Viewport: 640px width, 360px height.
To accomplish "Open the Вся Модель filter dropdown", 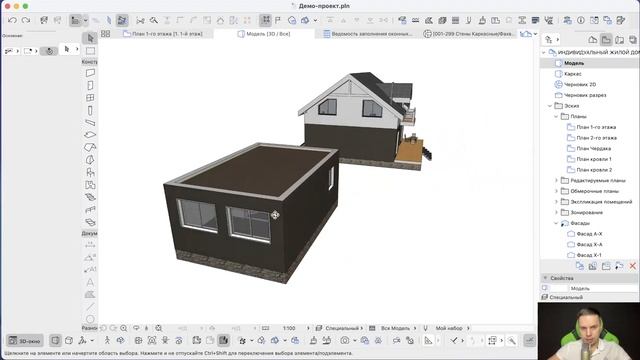I will click(x=398, y=328).
